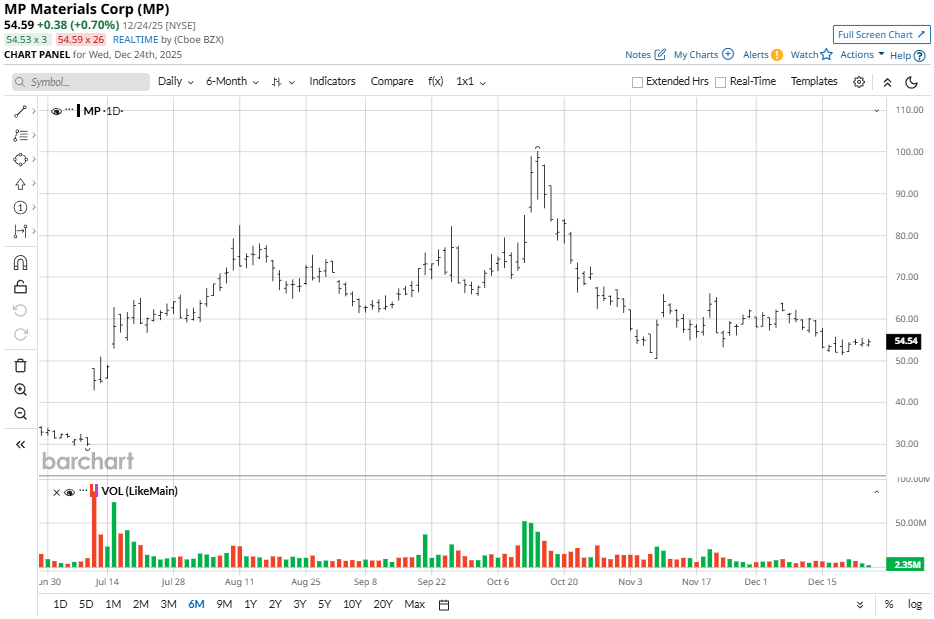Open the Daily frequency dropdown
Image resolution: width=934 pixels, height=619 pixels.
tap(176, 82)
